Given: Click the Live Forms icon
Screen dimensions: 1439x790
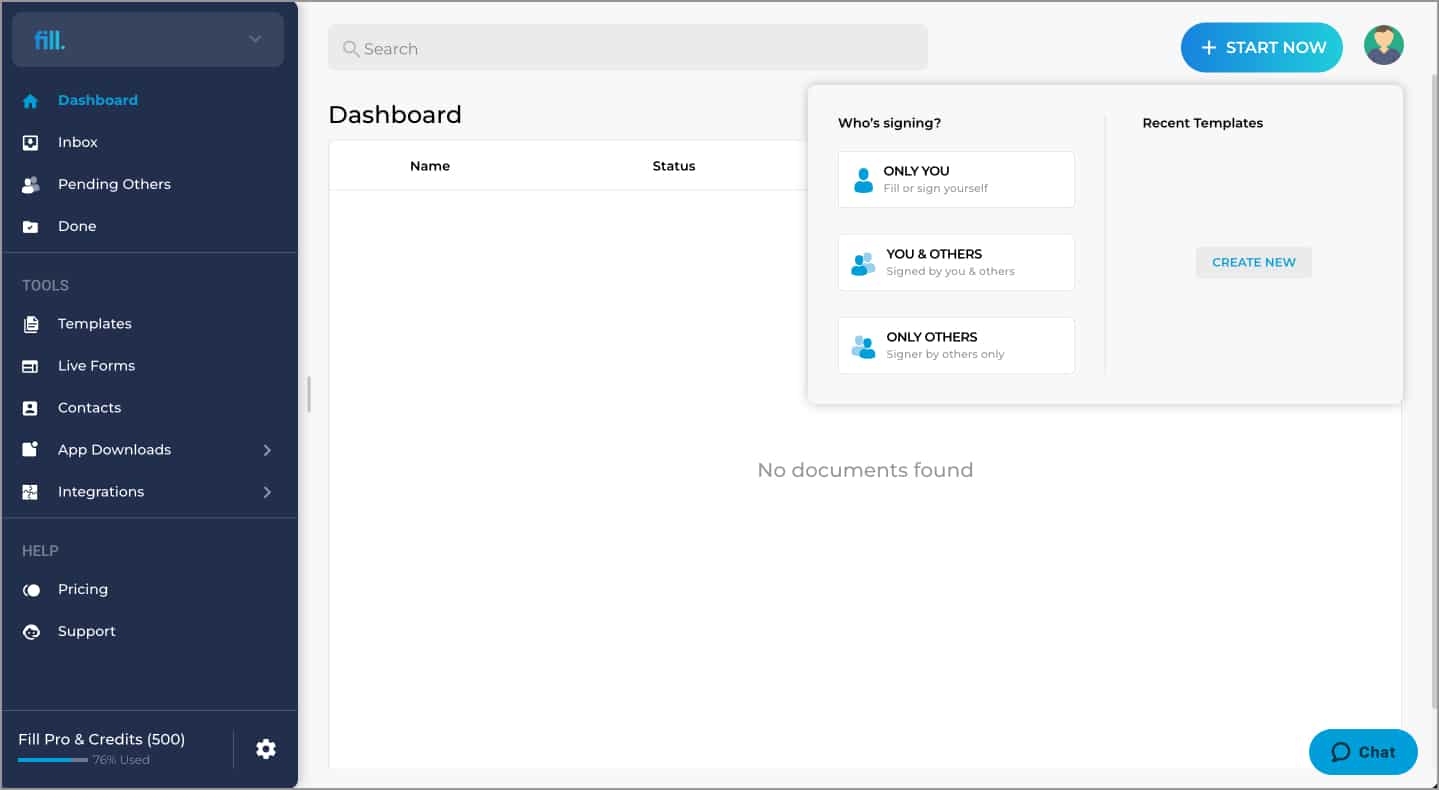Looking at the screenshot, I should [31, 366].
